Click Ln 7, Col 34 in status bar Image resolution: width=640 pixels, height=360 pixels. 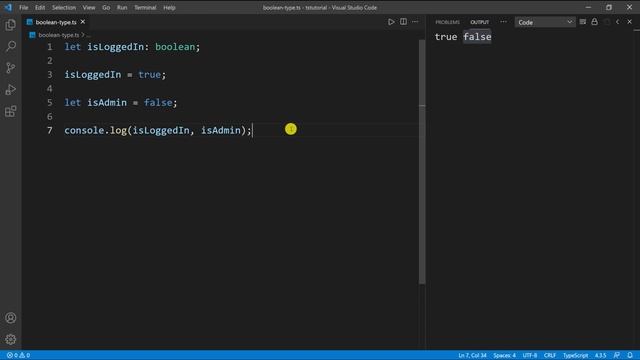[x=472, y=356]
